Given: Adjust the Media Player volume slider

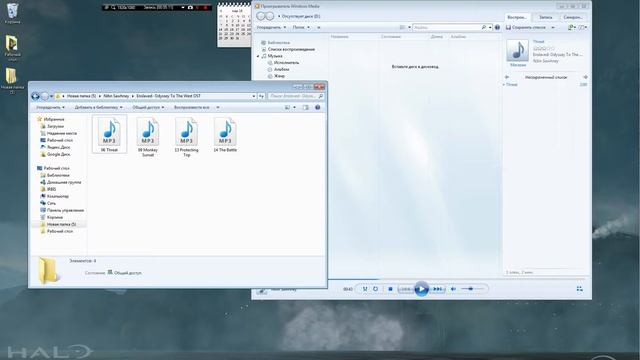Looking at the screenshot, I should pos(472,289).
